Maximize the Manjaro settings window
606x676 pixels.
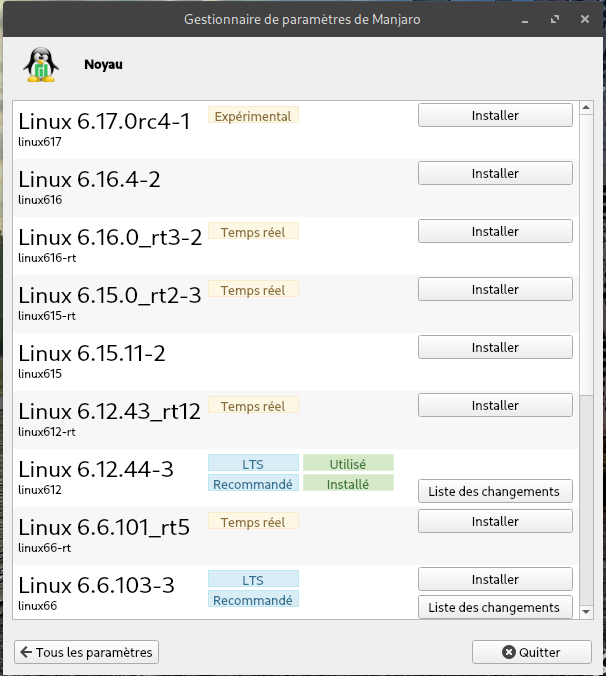(x=555, y=19)
